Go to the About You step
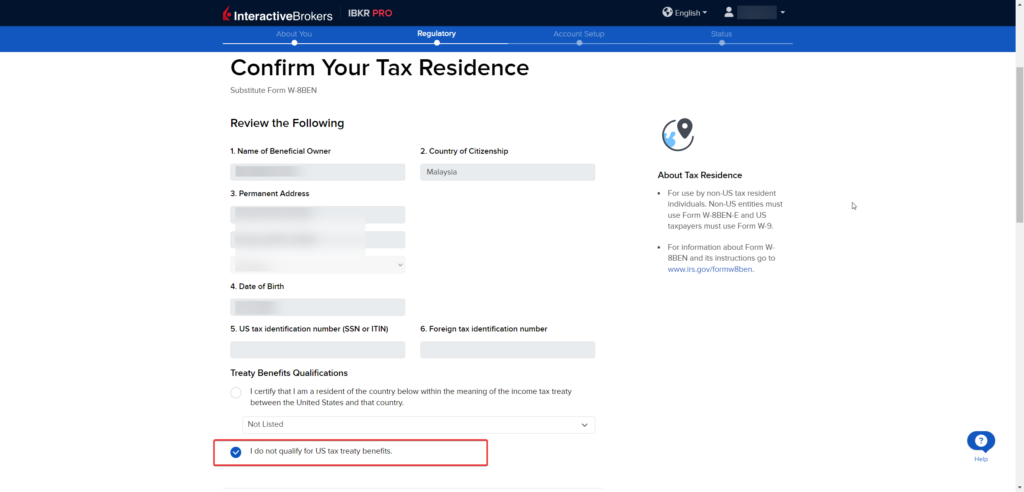This screenshot has width=1024, height=492. [294, 35]
